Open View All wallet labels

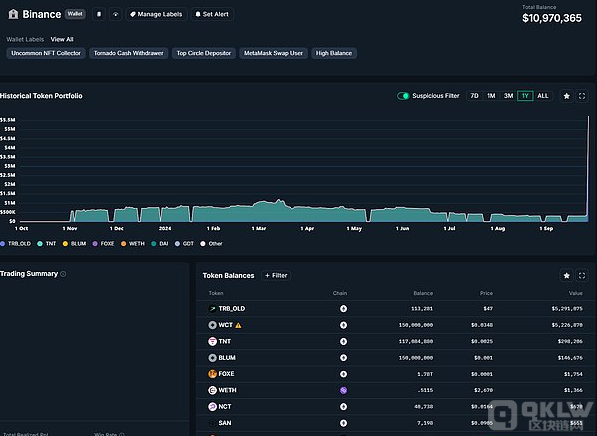tap(62, 39)
